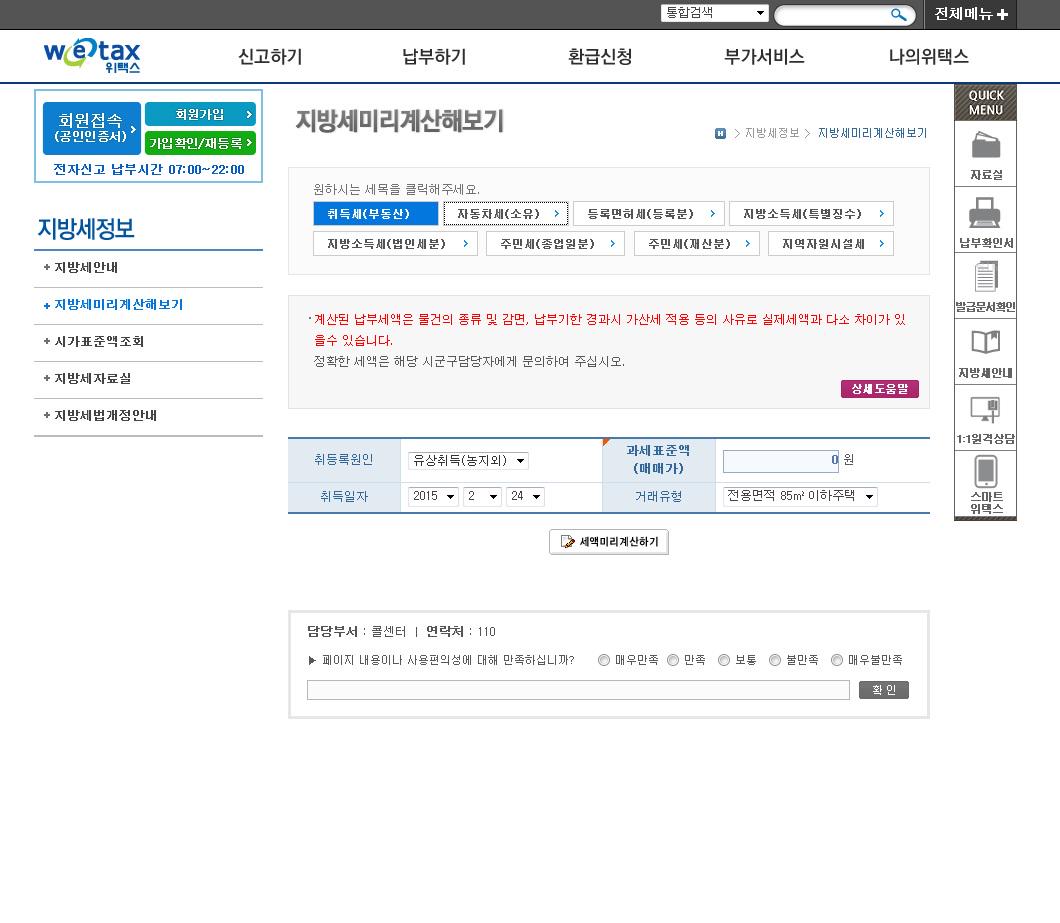Viewport: 1060px width, 923px height.
Task: Click the Wetax logo
Action: pyautogui.click(x=92, y=55)
